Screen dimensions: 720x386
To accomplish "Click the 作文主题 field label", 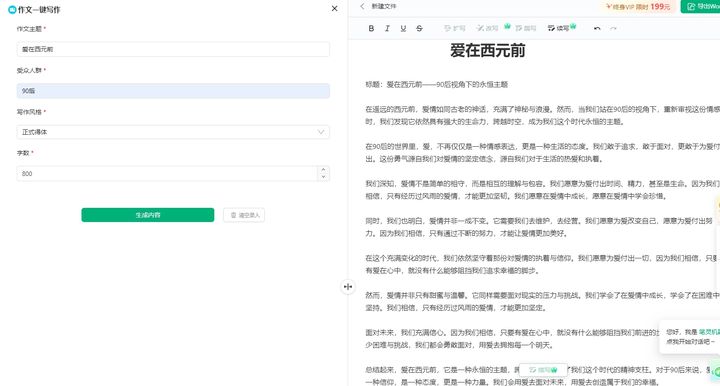I will [29, 29].
